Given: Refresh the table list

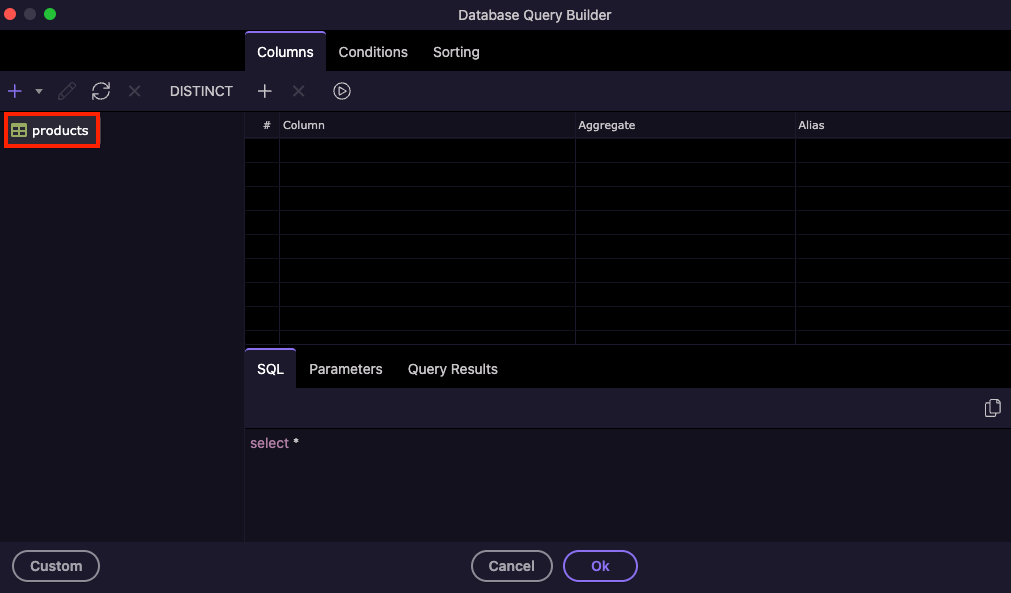Looking at the screenshot, I should [101, 91].
